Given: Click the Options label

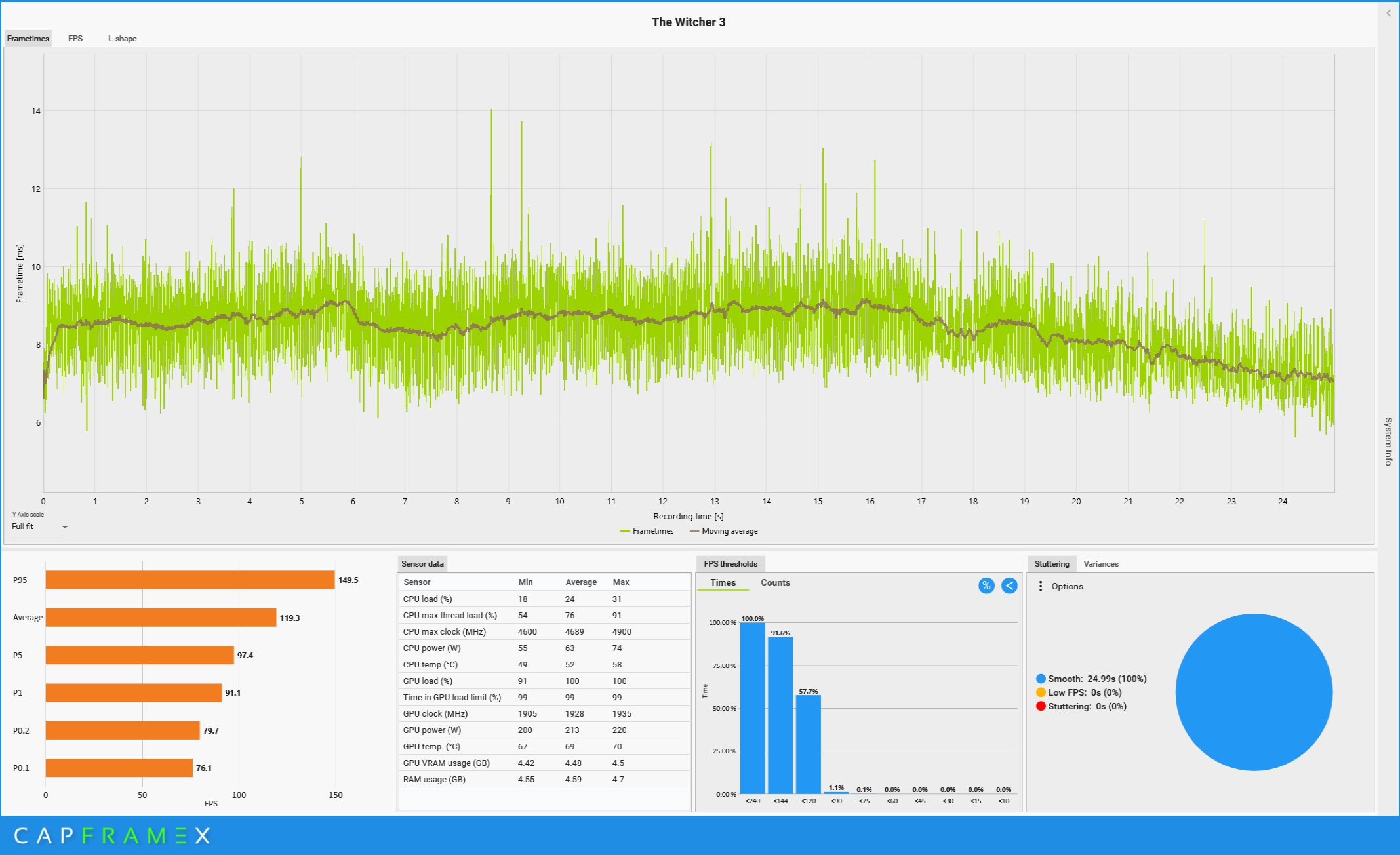Looking at the screenshot, I should [1067, 586].
